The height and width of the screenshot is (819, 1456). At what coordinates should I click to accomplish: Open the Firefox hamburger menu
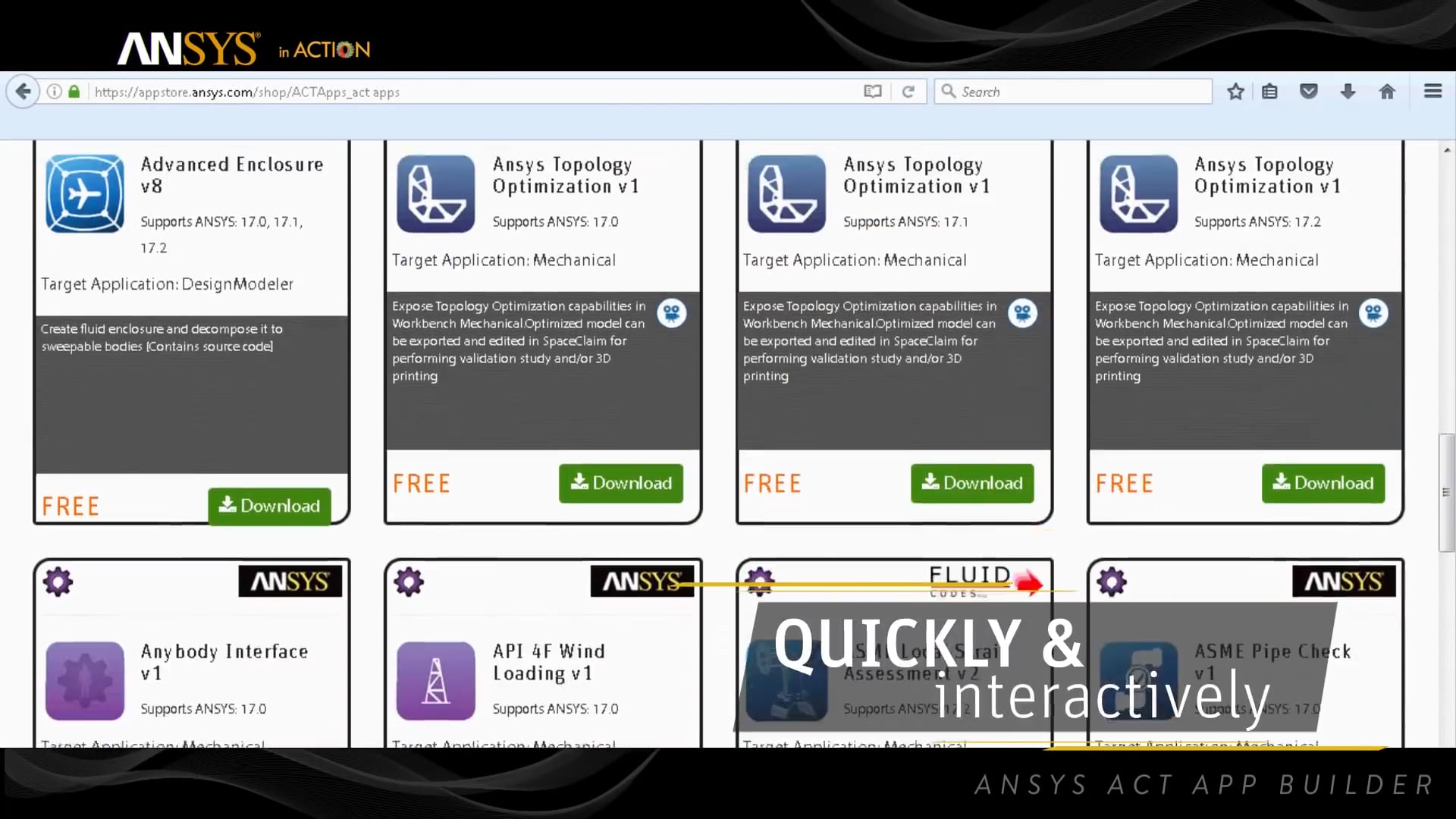click(x=1432, y=91)
